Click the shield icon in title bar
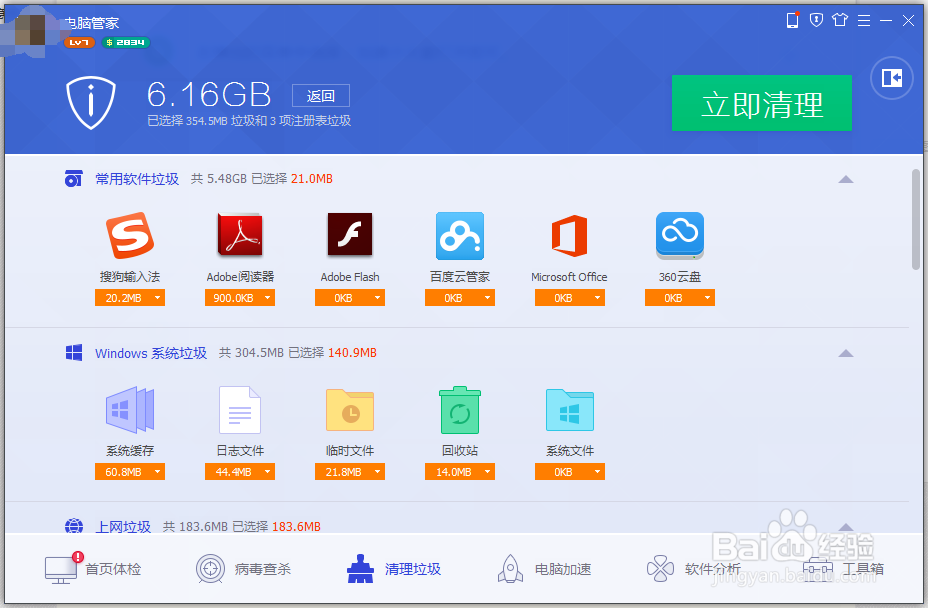This screenshot has width=928, height=608. [x=816, y=20]
